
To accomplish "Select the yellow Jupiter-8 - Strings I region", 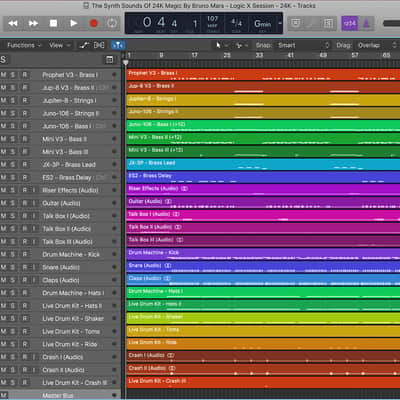I will click(263, 100).
